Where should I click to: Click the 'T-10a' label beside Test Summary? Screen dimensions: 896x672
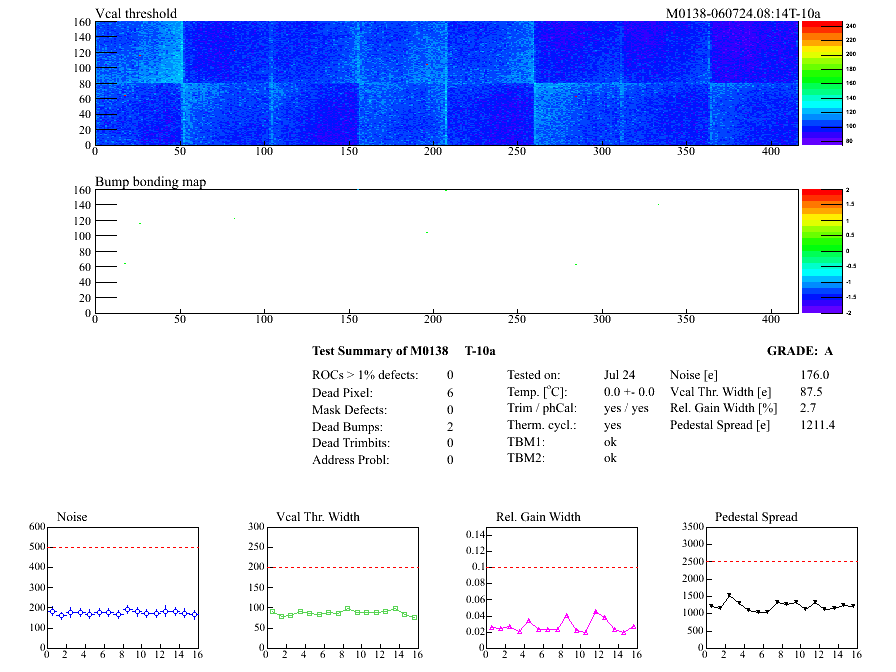480,351
